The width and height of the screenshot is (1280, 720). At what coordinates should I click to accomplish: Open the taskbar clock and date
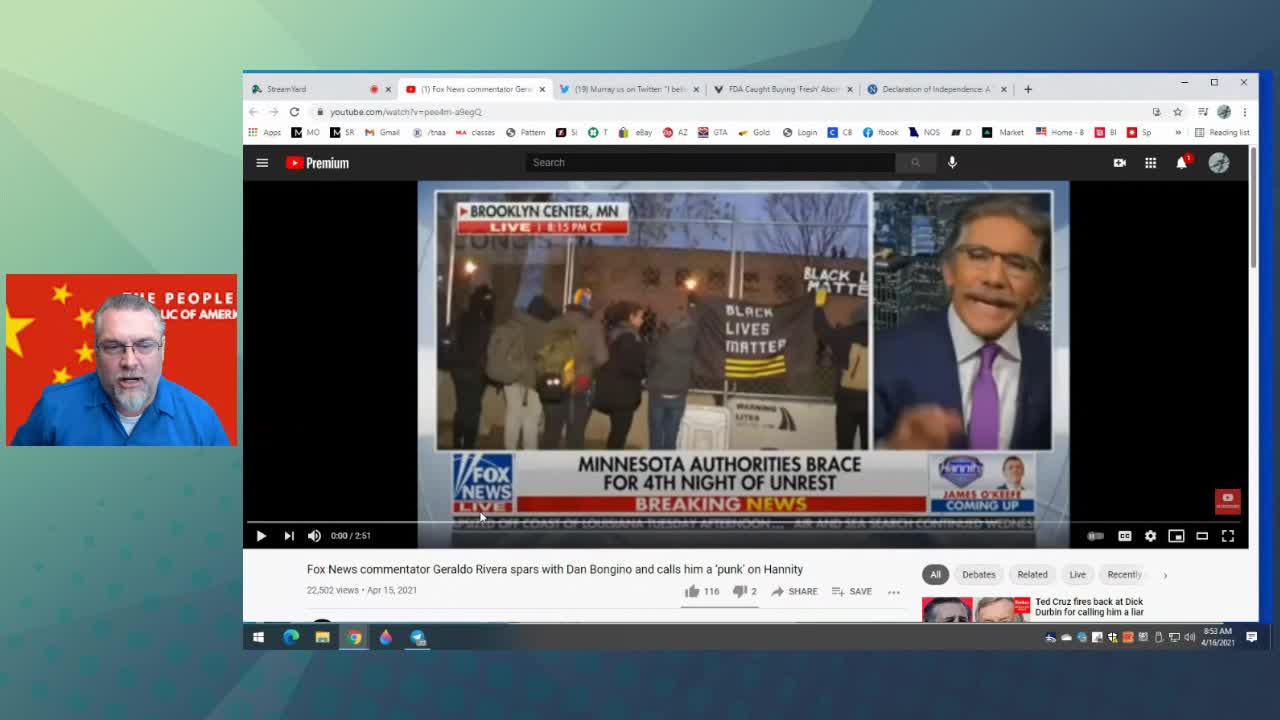coord(1217,637)
